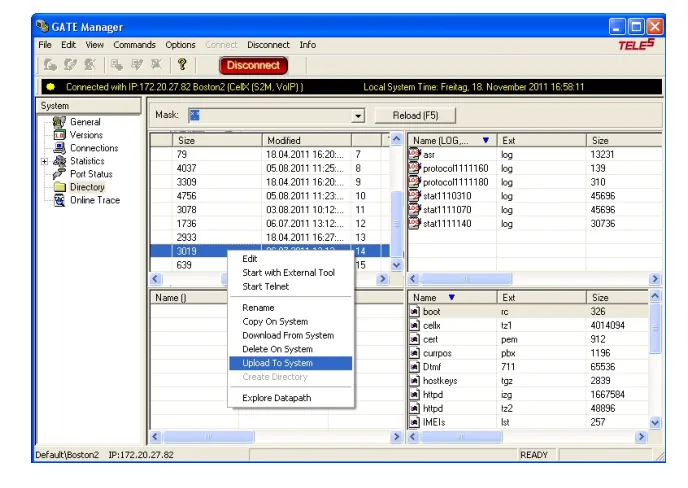Click the first connect toolbar icon
This screenshot has height=488, width=688.
[x=50, y=65]
